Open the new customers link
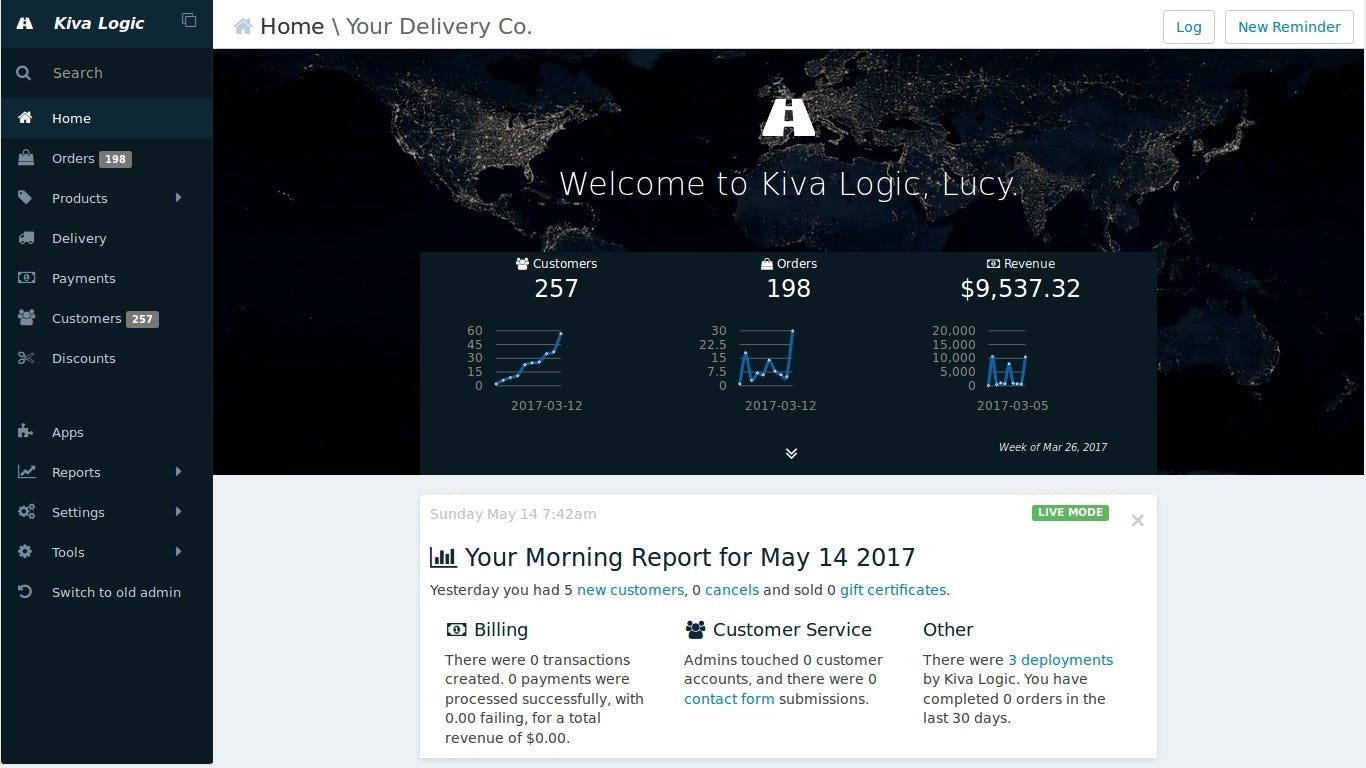This screenshot has width=1366, height=768. 630,590
